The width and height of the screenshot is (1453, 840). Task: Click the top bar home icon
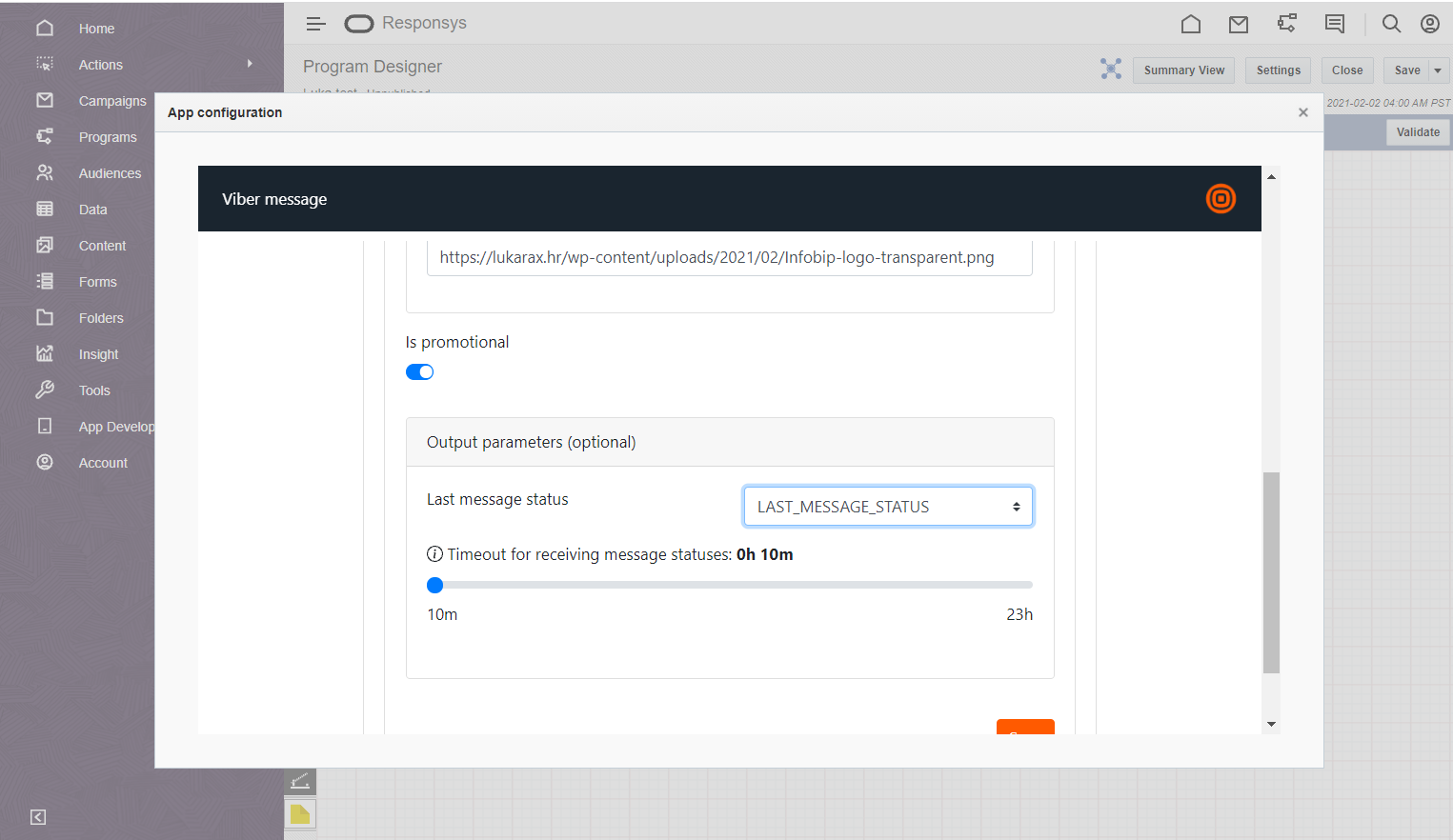1190,24
